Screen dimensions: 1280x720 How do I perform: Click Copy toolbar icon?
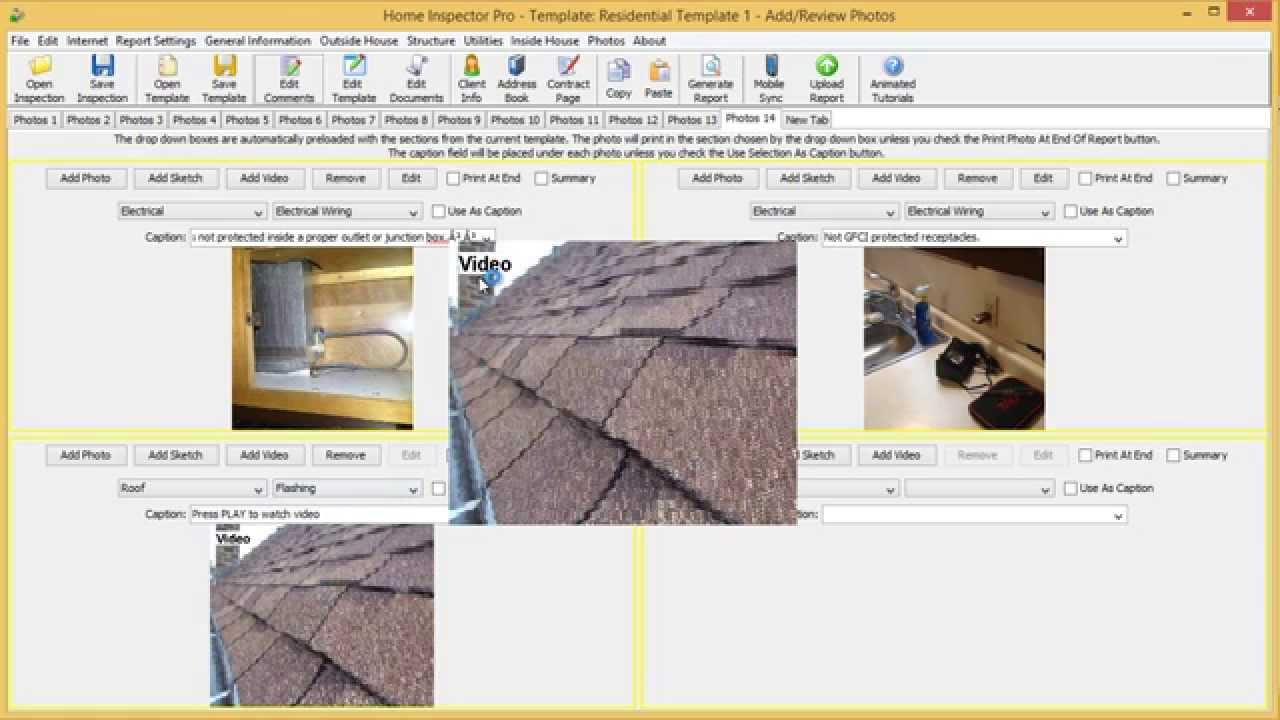pyautogui.click(x=618, y=79)
